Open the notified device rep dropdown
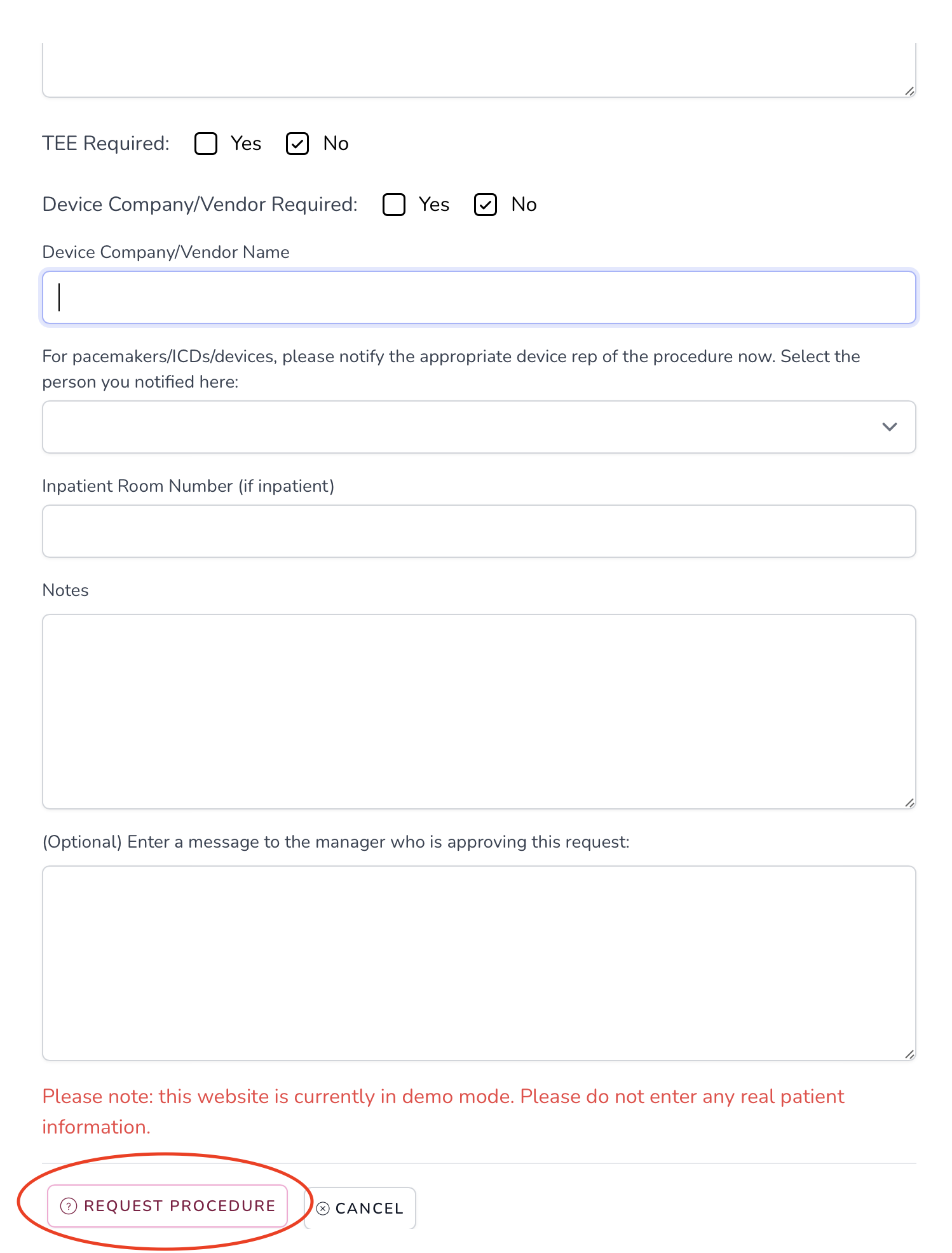This screenshot has width=952, height=1253. [x=479, y=427]
